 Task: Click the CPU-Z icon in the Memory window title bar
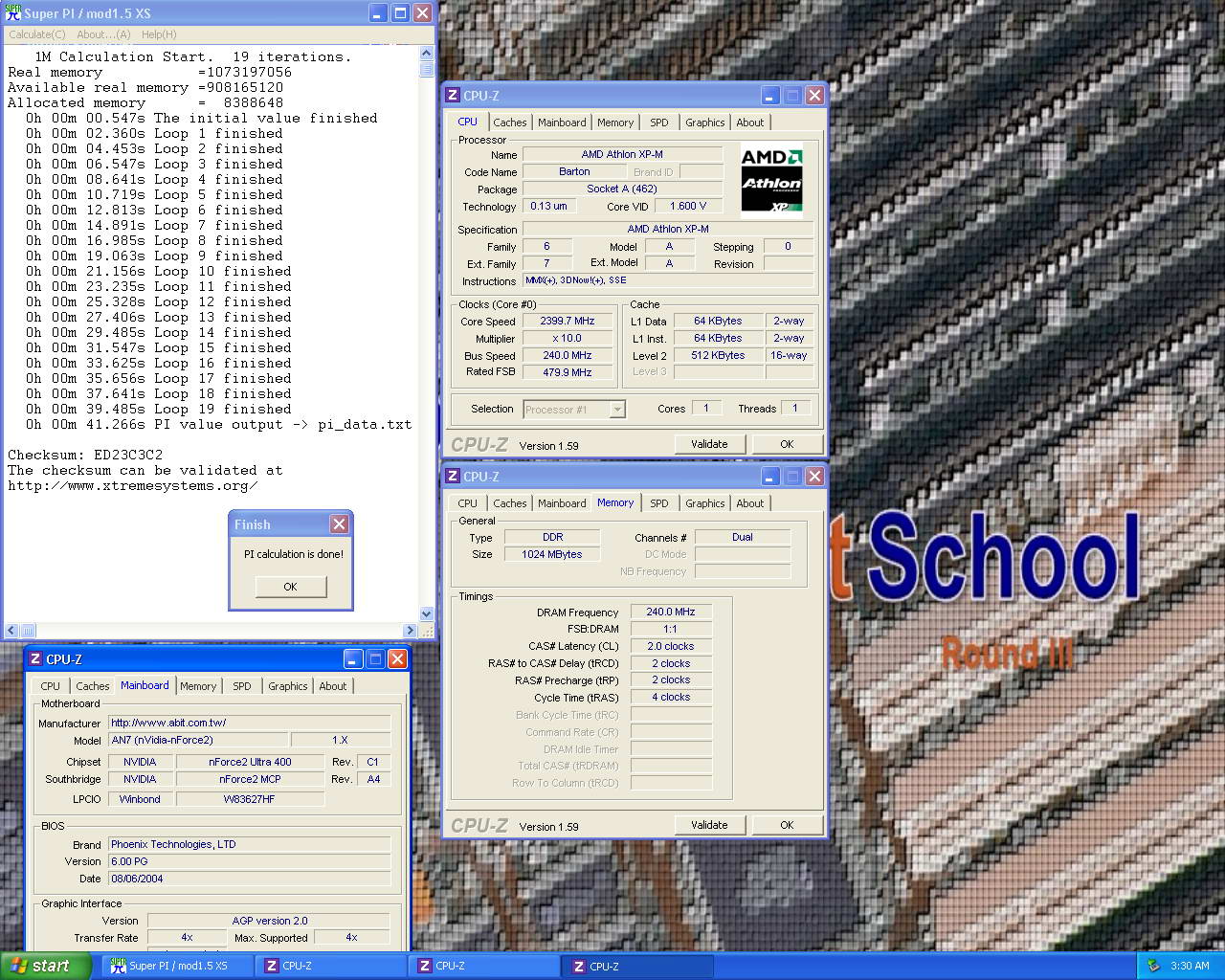pyautogui.click(x=453, y=476)
